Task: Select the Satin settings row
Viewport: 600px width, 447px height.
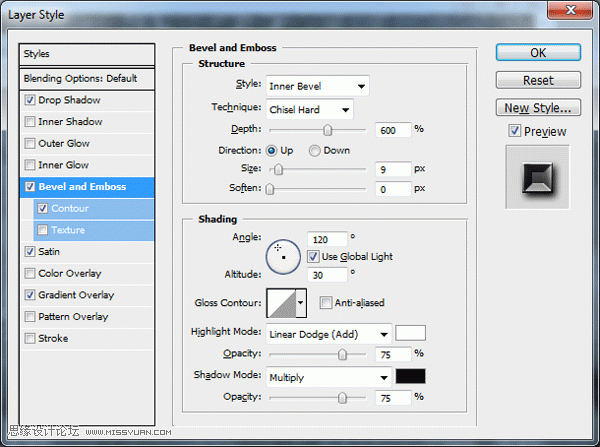Action: click(x=87, y=251)
